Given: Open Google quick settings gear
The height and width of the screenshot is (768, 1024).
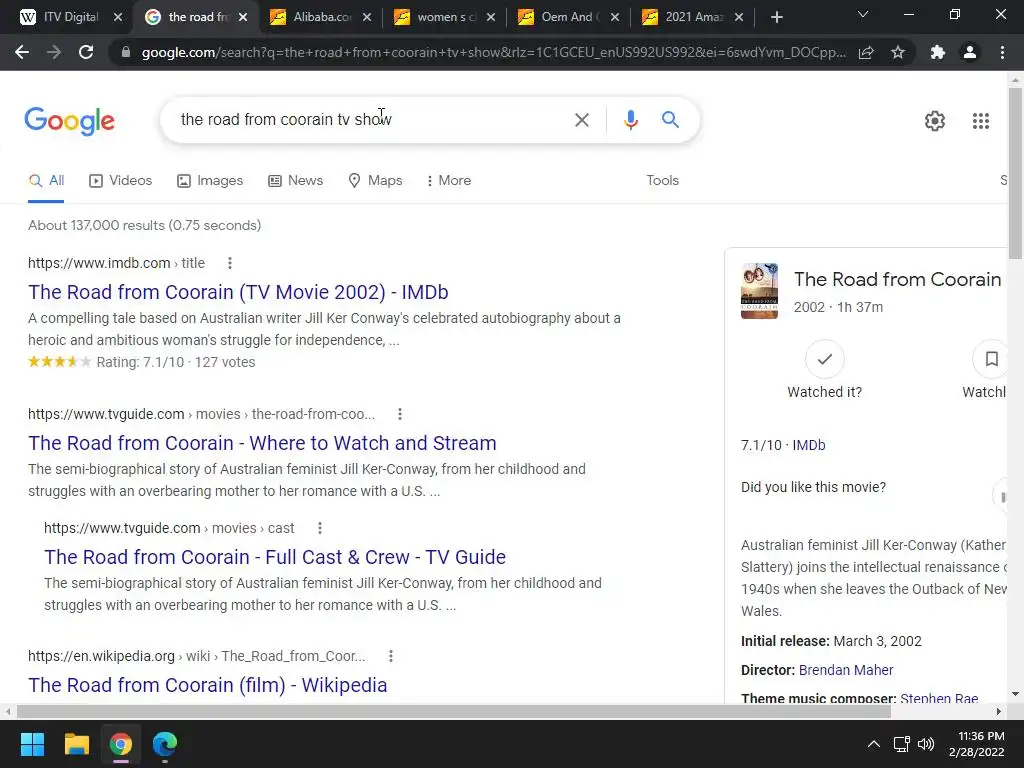Looking at the screenshot, I should tap(935, 121).
